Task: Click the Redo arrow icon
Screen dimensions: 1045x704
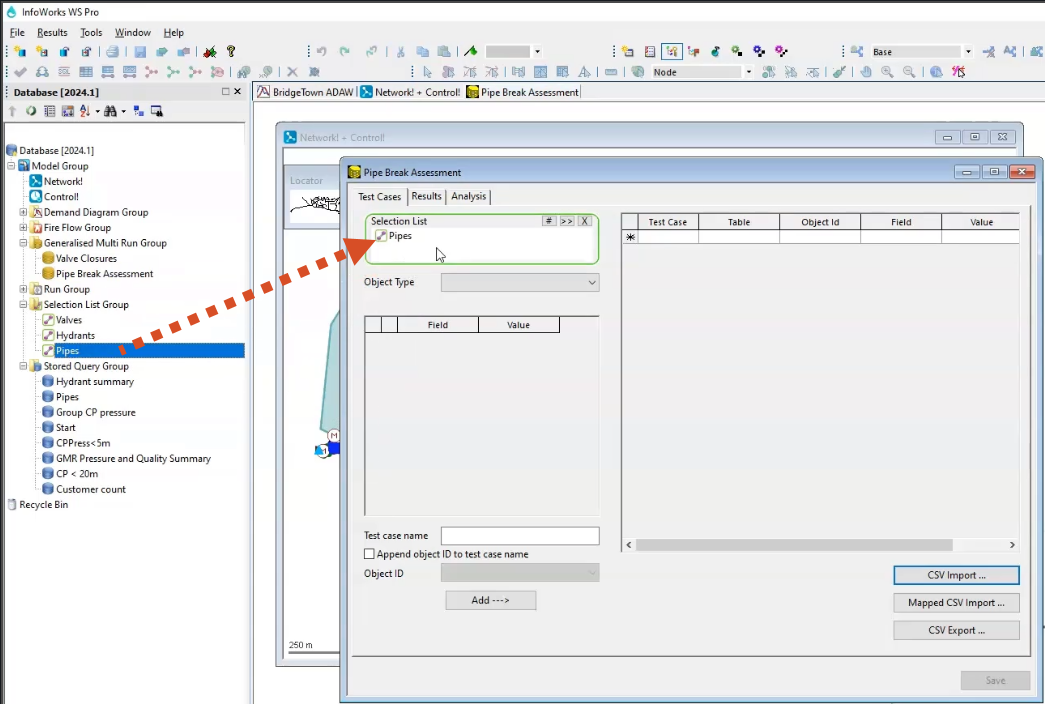Action: [345, 51]
